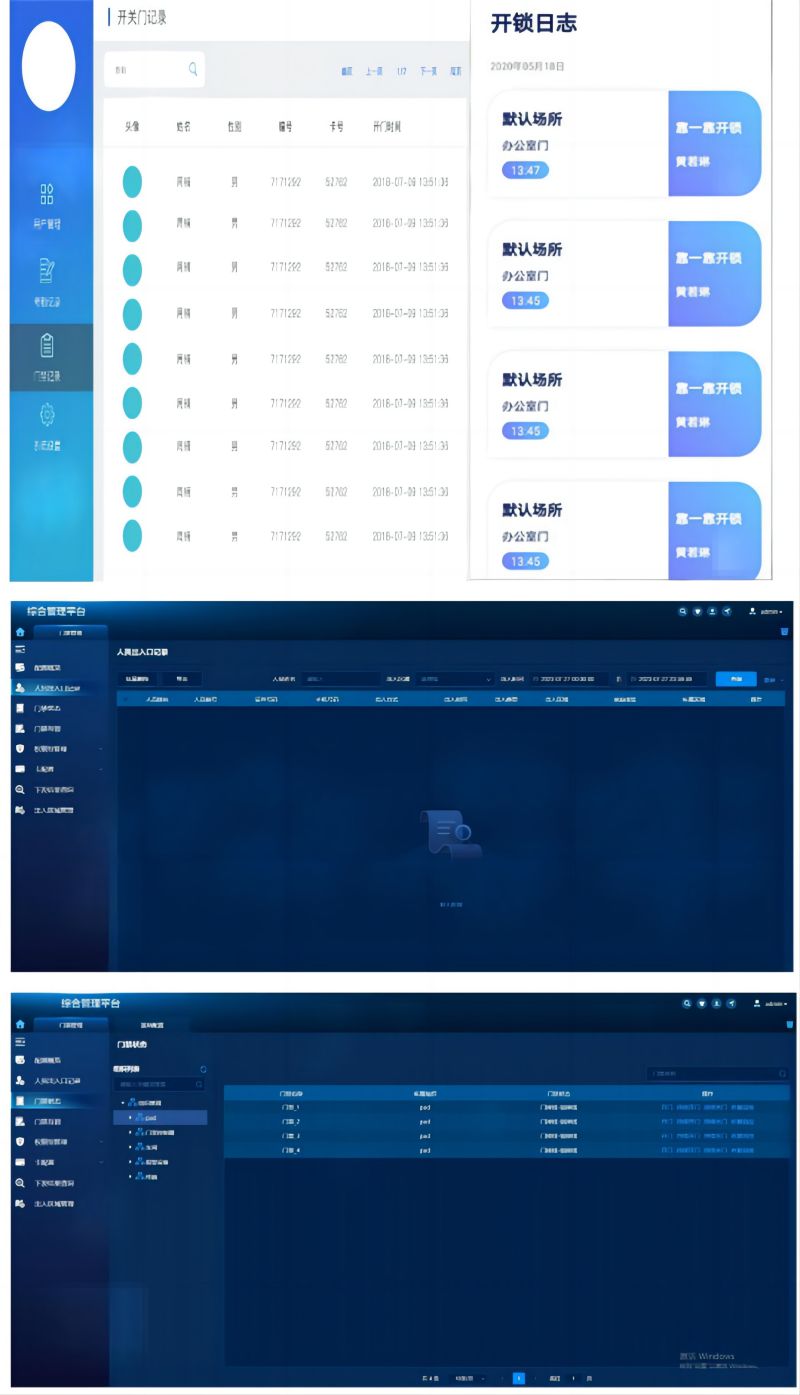The height and width of the screenshot is (1395, 800).
Task: Open 系统设置 via the gear icon
Action: (47, 414)
